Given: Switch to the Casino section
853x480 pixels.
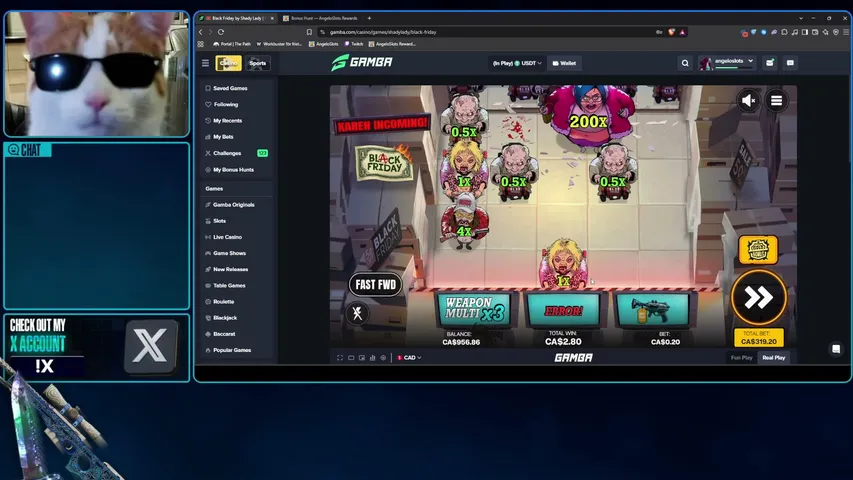Looking at the screenshot, I should (x=228, y=63).
